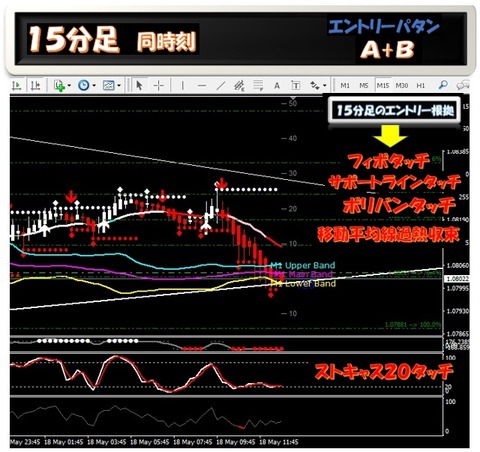The image size is (480, 452).
Task: Open the magnifier search icon
Action: [x=443, y=85]
